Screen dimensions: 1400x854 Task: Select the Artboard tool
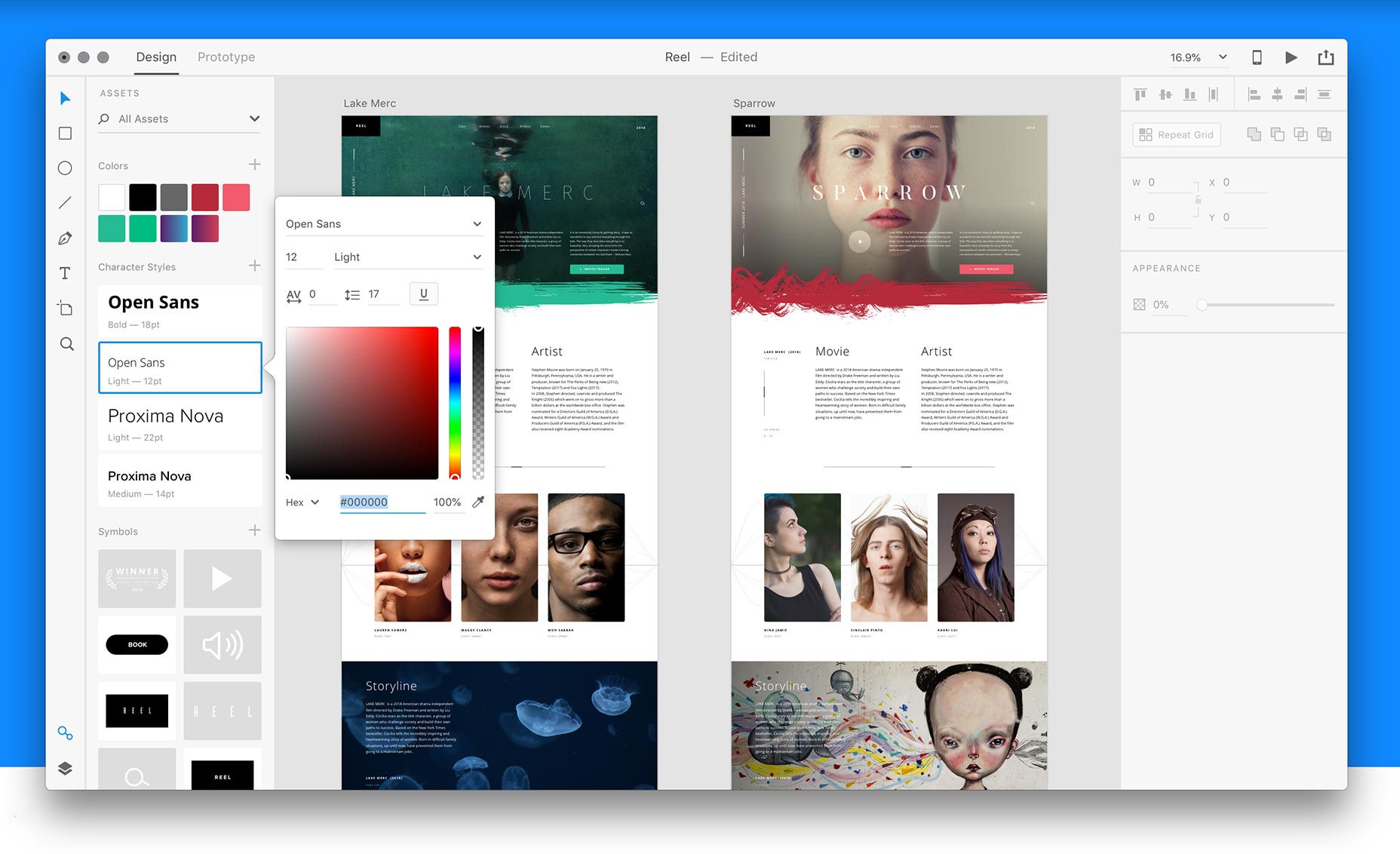point(66,308)
